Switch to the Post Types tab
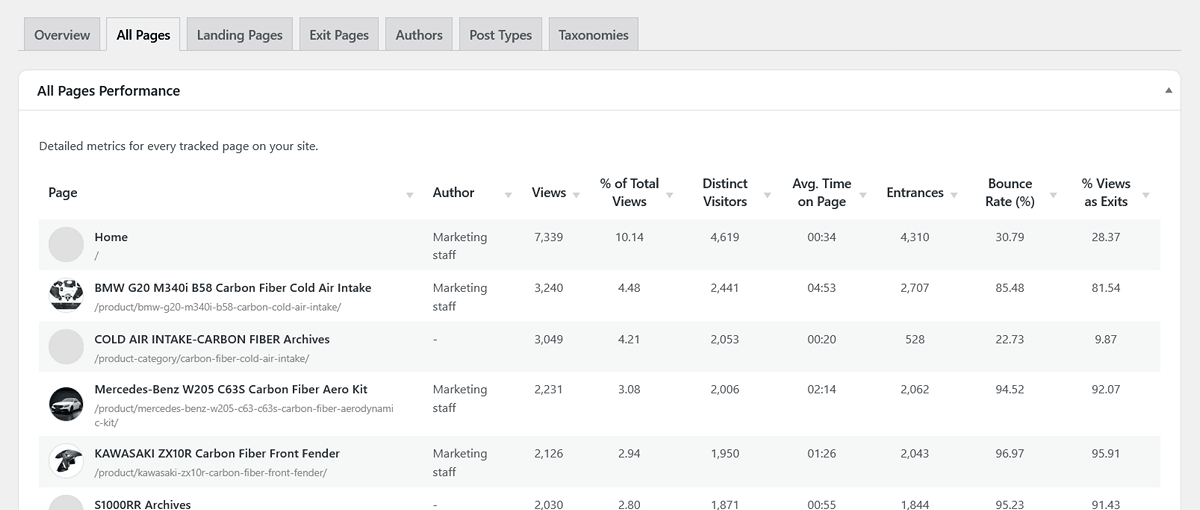 point(501,34)
